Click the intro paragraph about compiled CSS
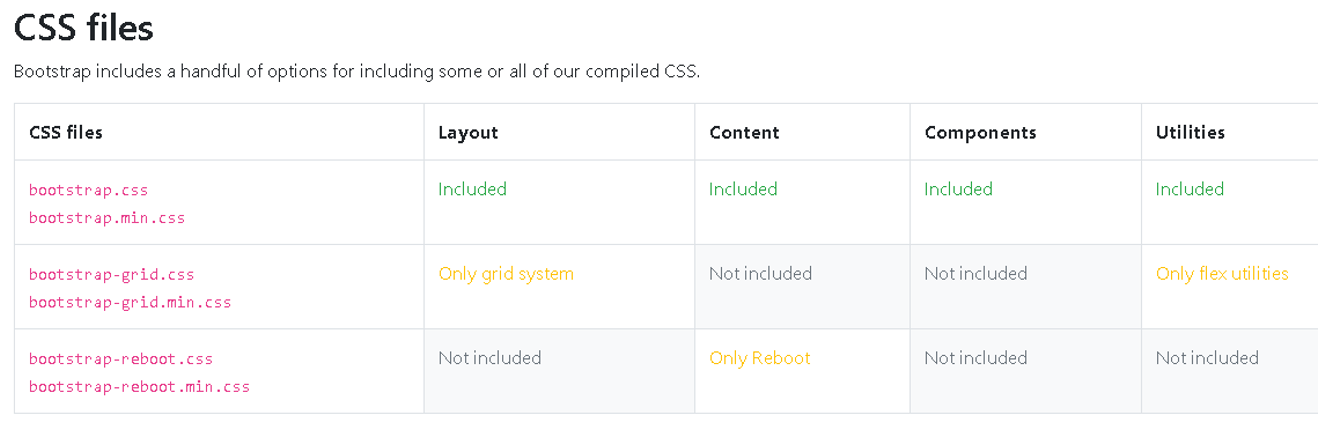This screenshot has height=425, width=1329. click(x=357, y=72)
